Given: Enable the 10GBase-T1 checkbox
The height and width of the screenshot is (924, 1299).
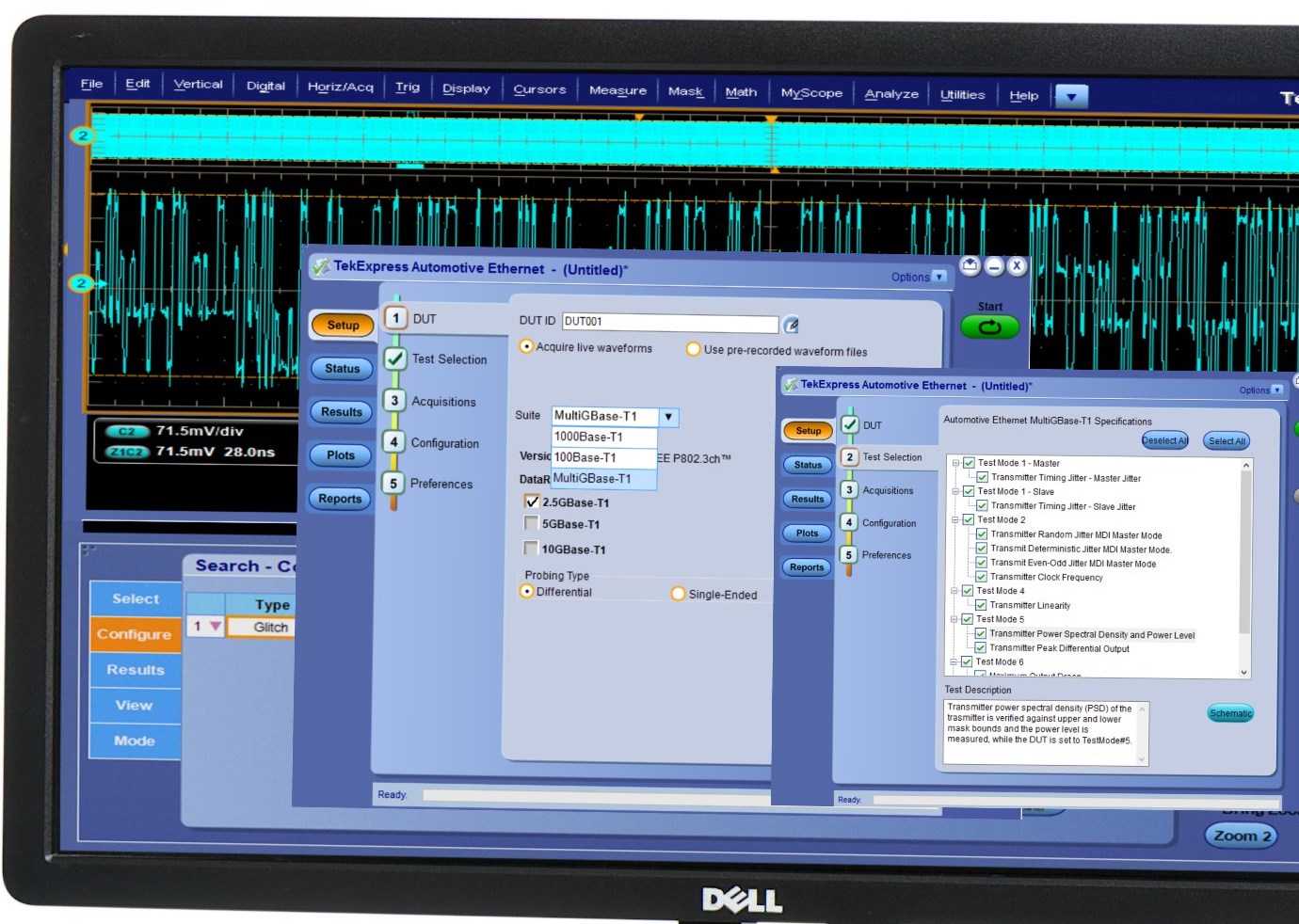Looking at the screenshot, I should pos(531,549).
